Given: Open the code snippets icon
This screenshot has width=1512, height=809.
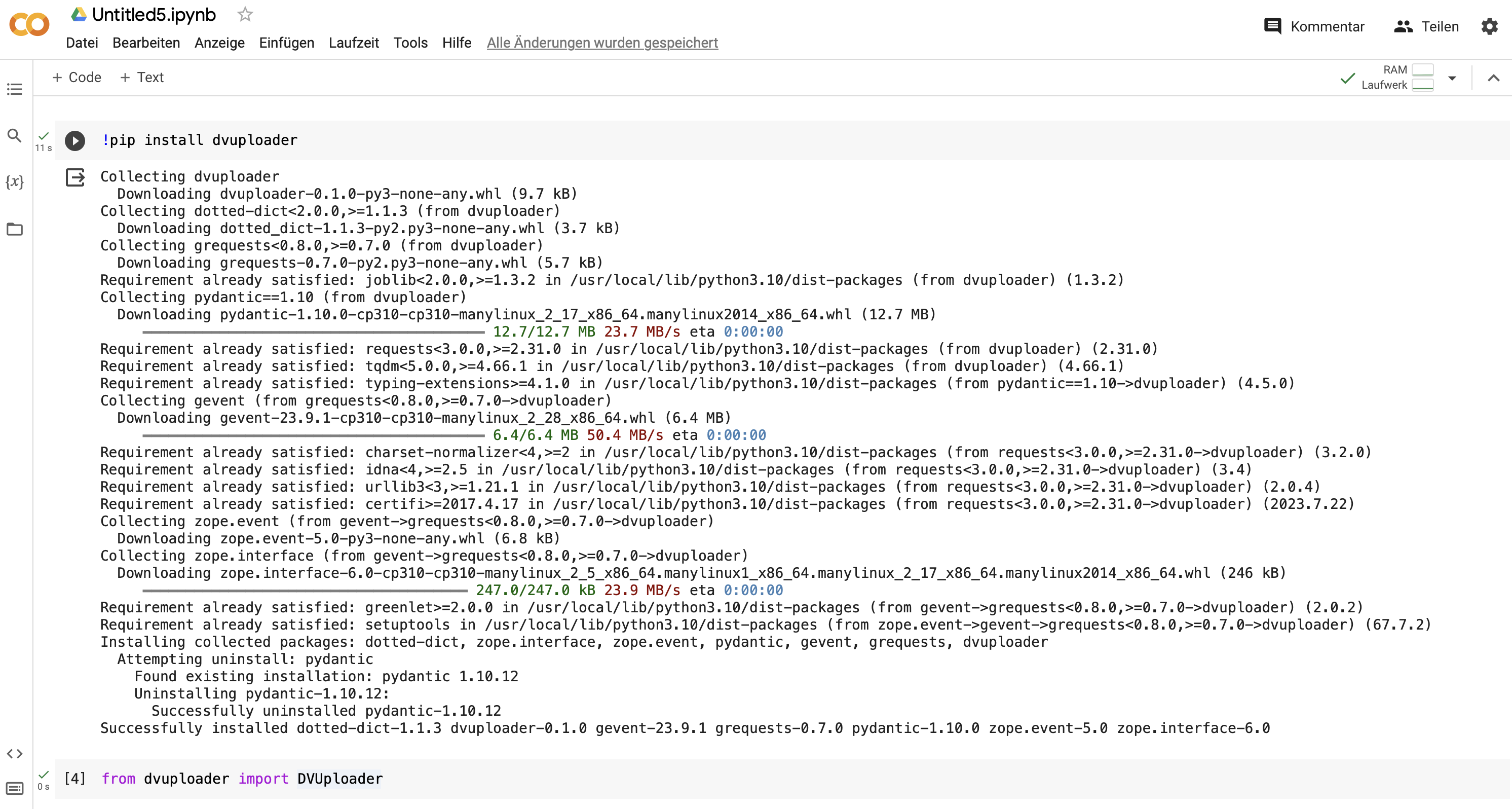Looking at the screenshot, I should (15, 753).
